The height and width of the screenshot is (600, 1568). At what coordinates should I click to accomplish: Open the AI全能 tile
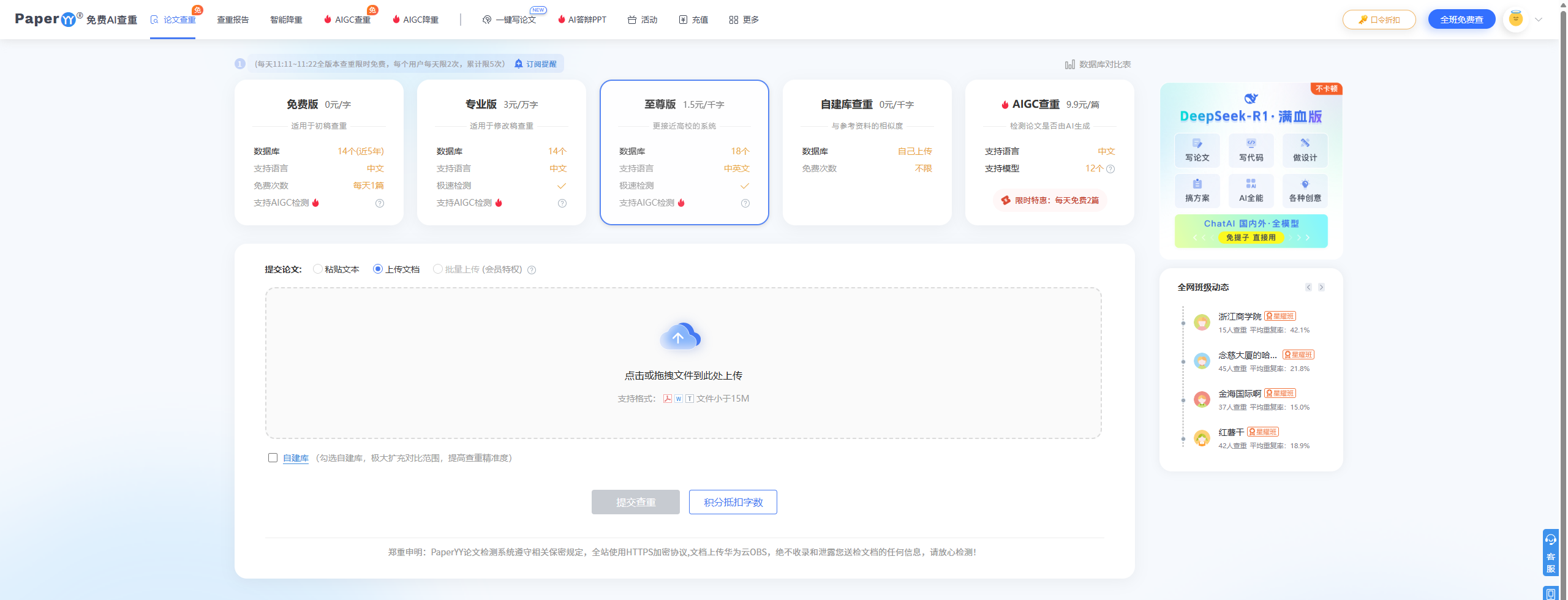(1251, 190)
